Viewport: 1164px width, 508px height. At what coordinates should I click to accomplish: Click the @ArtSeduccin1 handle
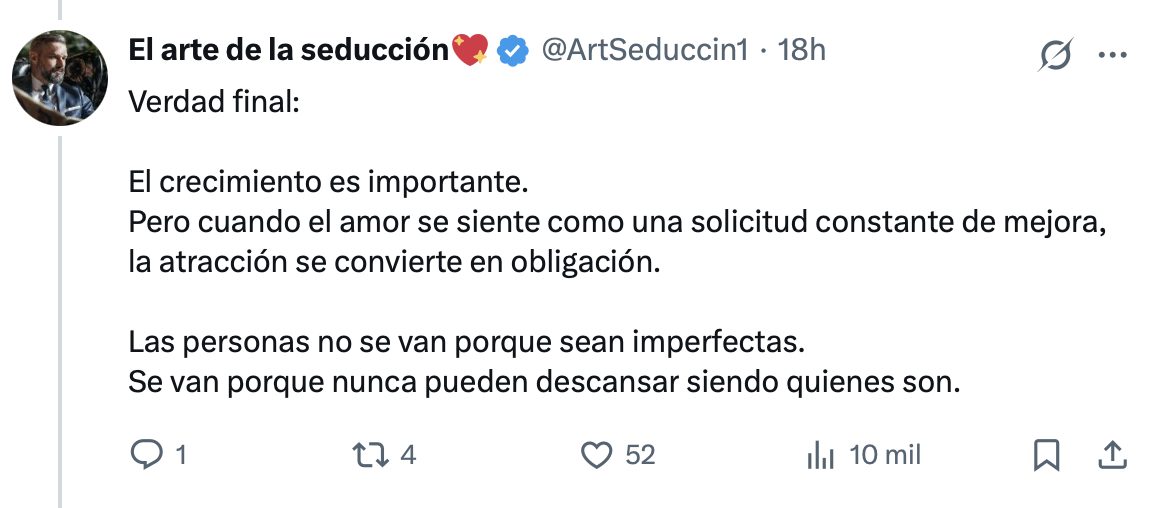644,49
